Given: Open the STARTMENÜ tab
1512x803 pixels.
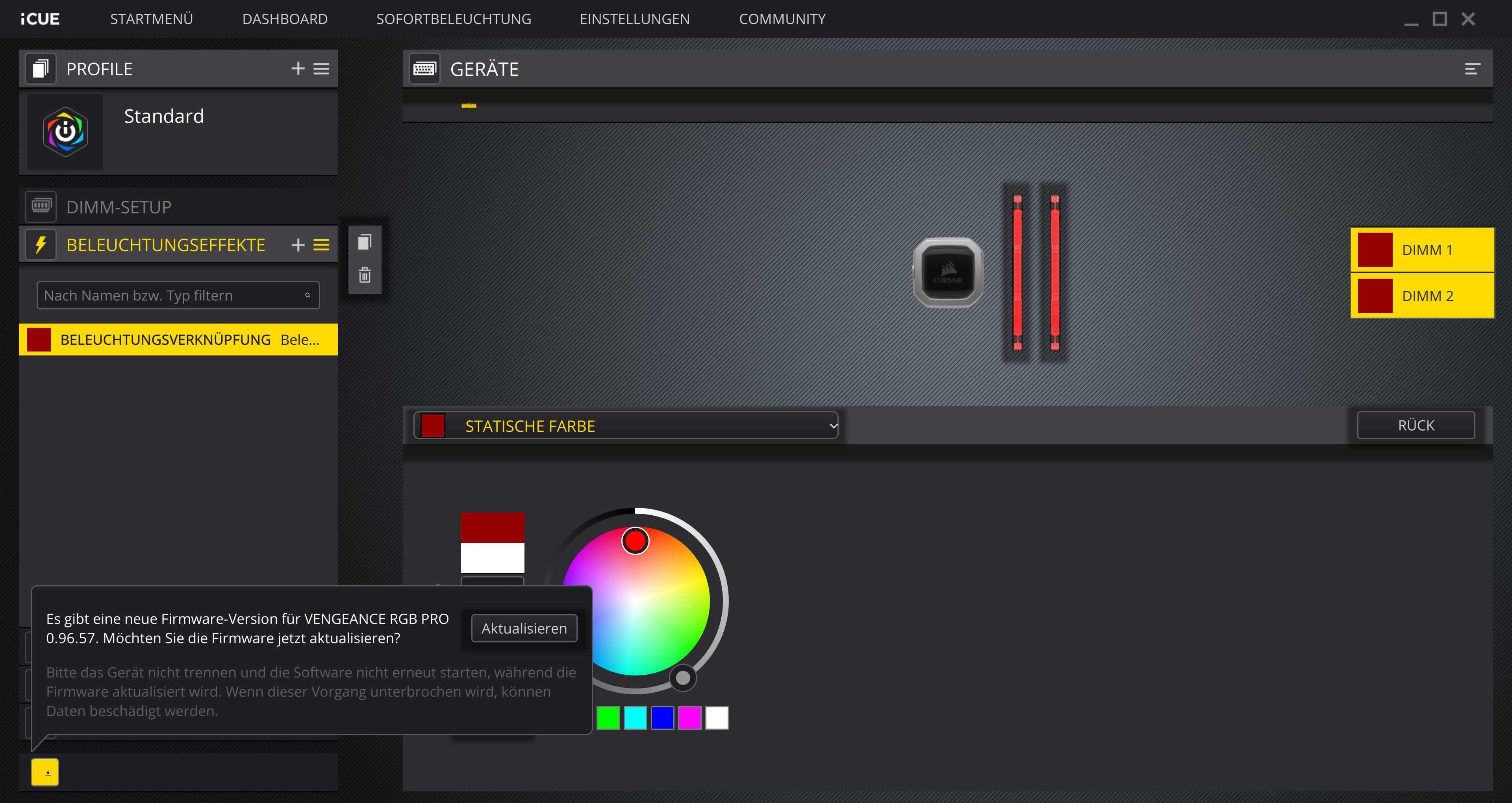Looking at the screenshot, I should coord(152,19).
